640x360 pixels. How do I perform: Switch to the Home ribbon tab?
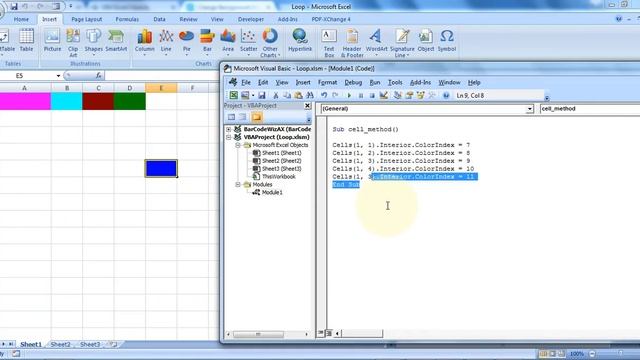pos(21,19)
